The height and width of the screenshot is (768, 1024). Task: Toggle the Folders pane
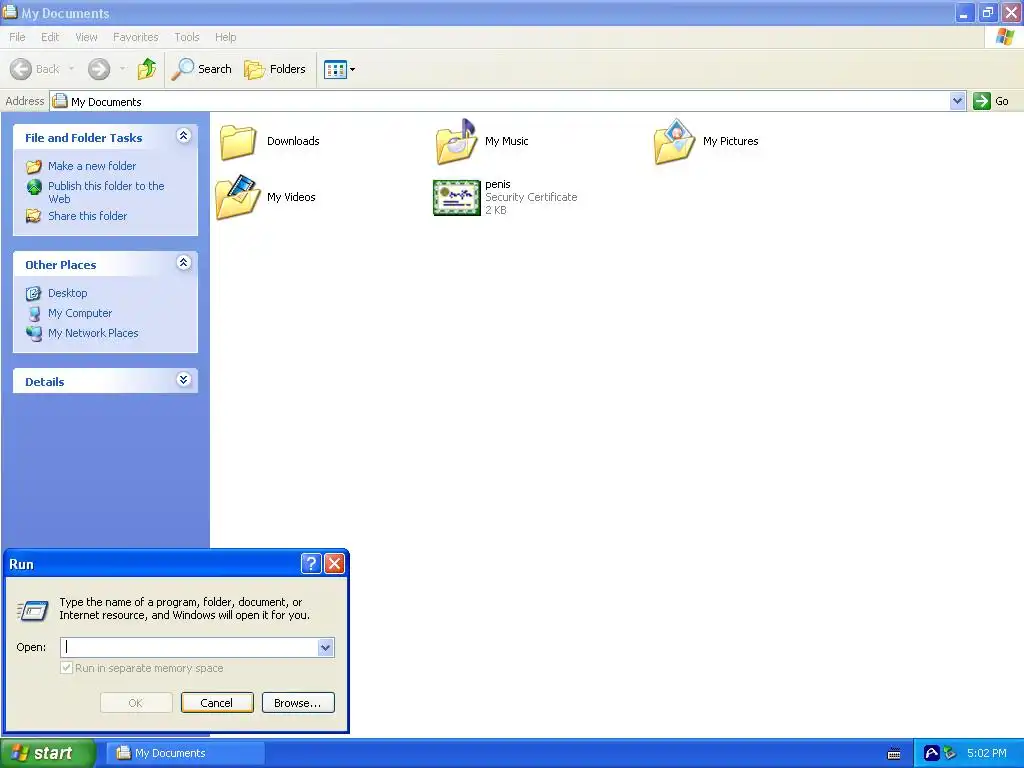click(x=275, y=69)
